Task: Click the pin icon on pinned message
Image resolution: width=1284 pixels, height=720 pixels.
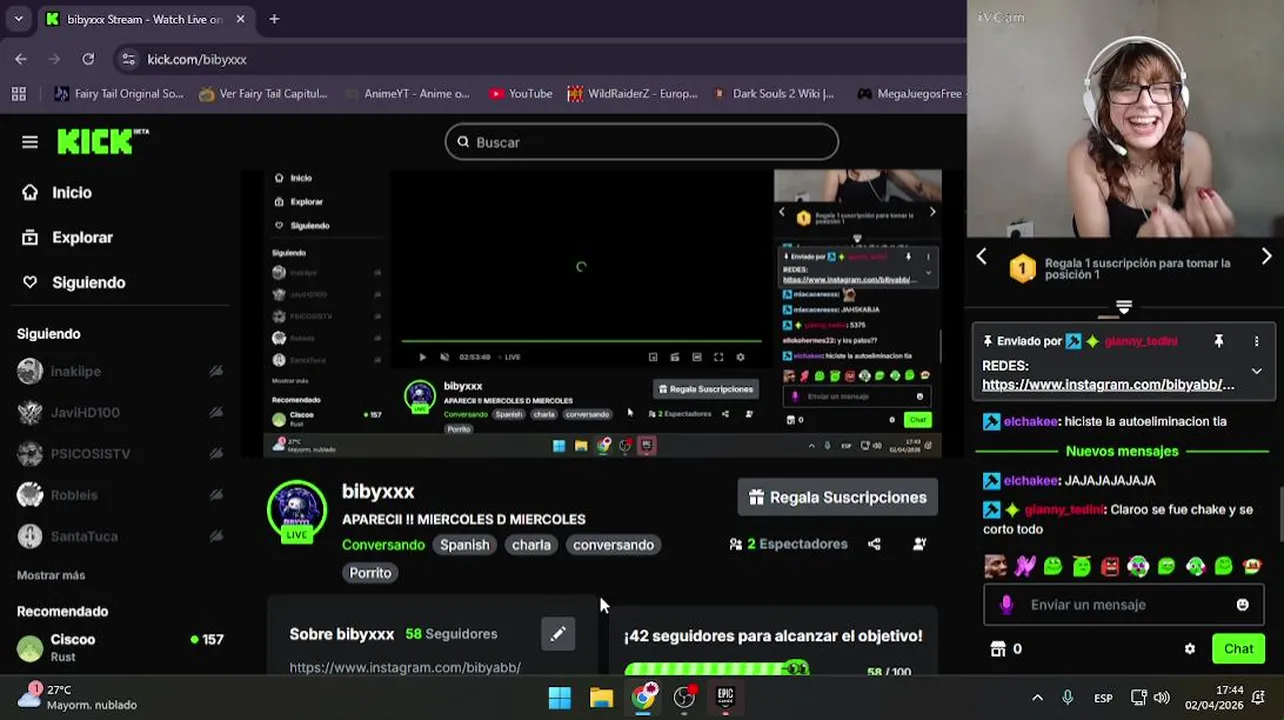Action: [1218, 341]
